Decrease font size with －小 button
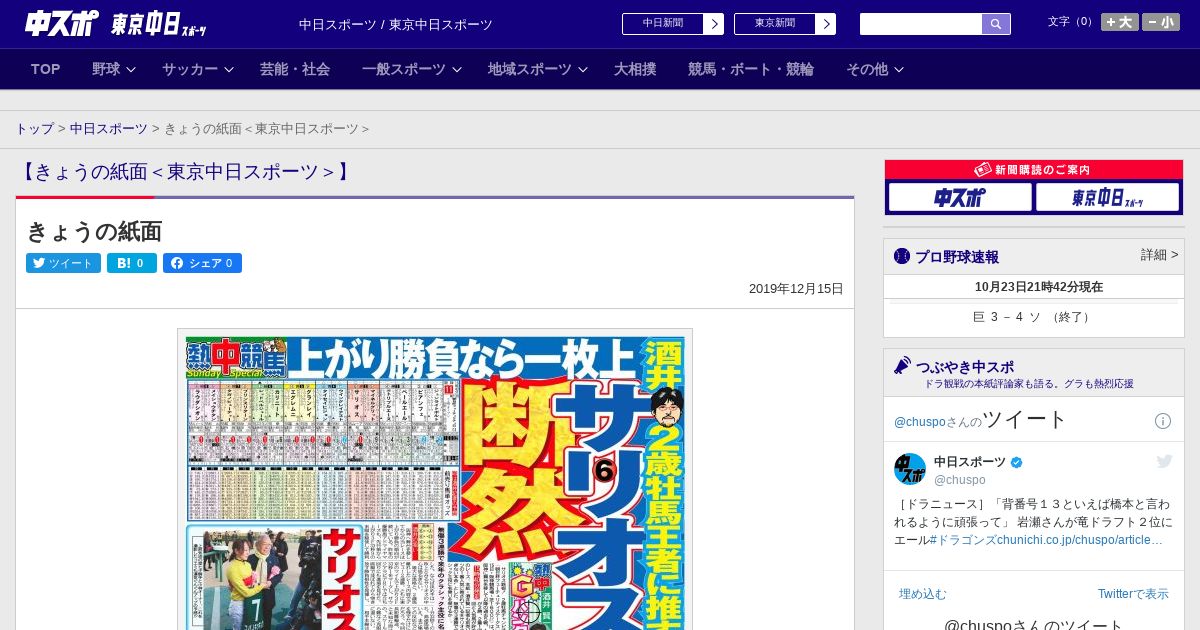This screenshot has height=630, width=1200. tap(1161, 22)
